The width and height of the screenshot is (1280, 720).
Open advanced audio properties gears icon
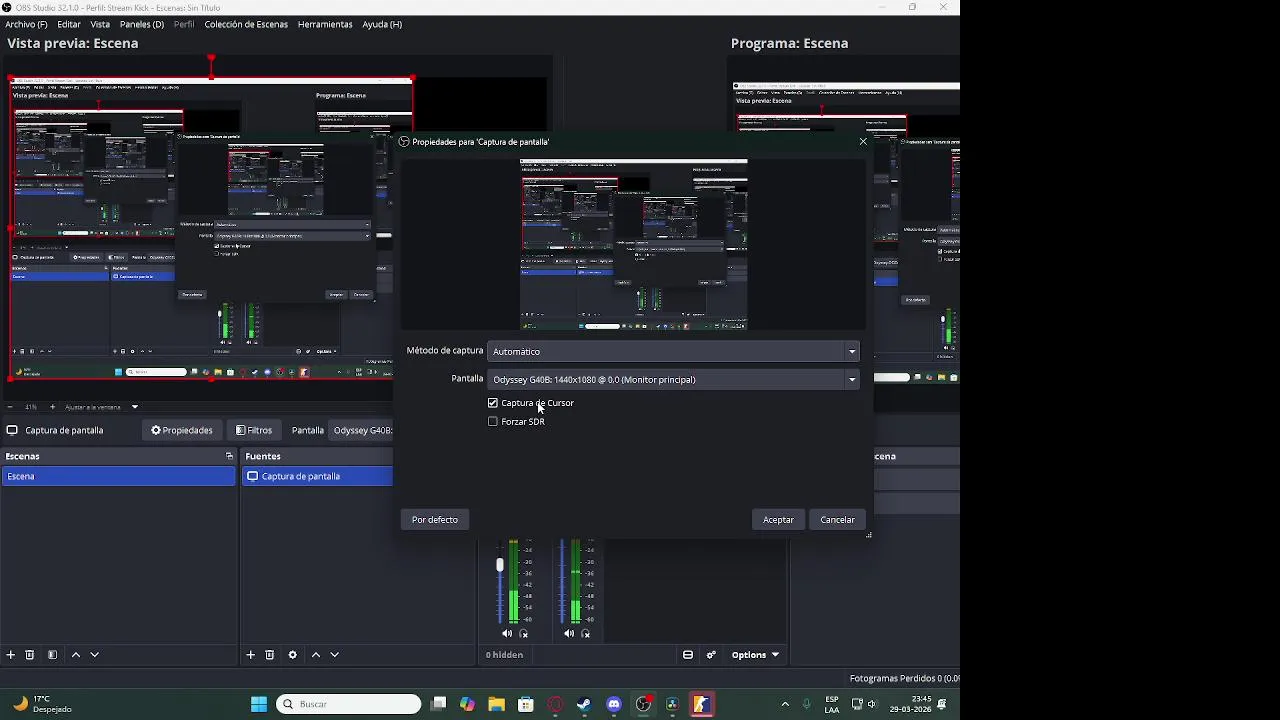[711, 655]
